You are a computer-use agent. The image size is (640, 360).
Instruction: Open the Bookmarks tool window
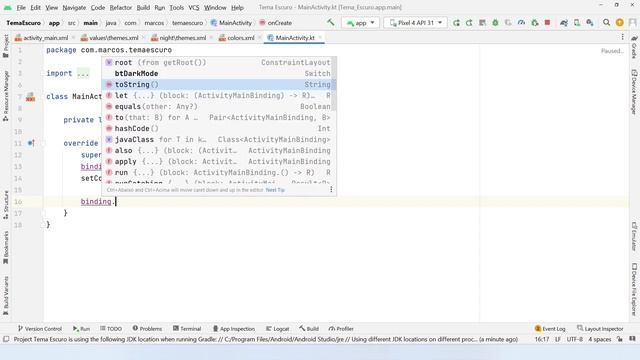6,247
